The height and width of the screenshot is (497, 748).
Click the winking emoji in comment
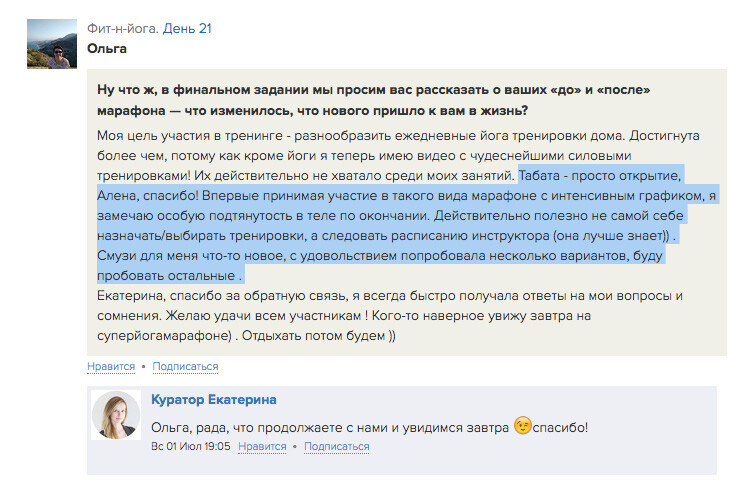coord(522,425)
